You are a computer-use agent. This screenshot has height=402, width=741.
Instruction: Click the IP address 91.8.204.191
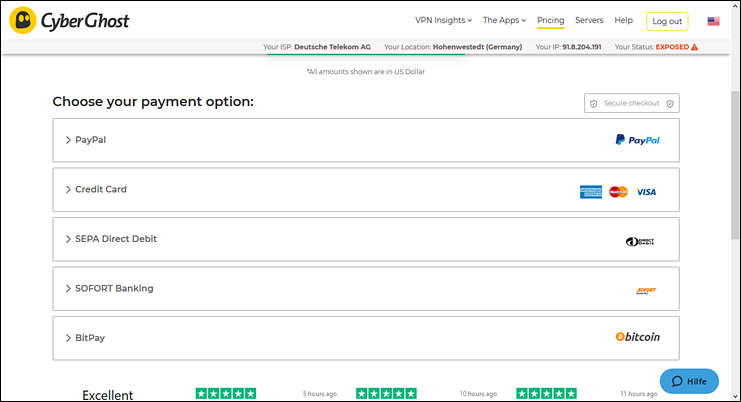click(582, 47)
